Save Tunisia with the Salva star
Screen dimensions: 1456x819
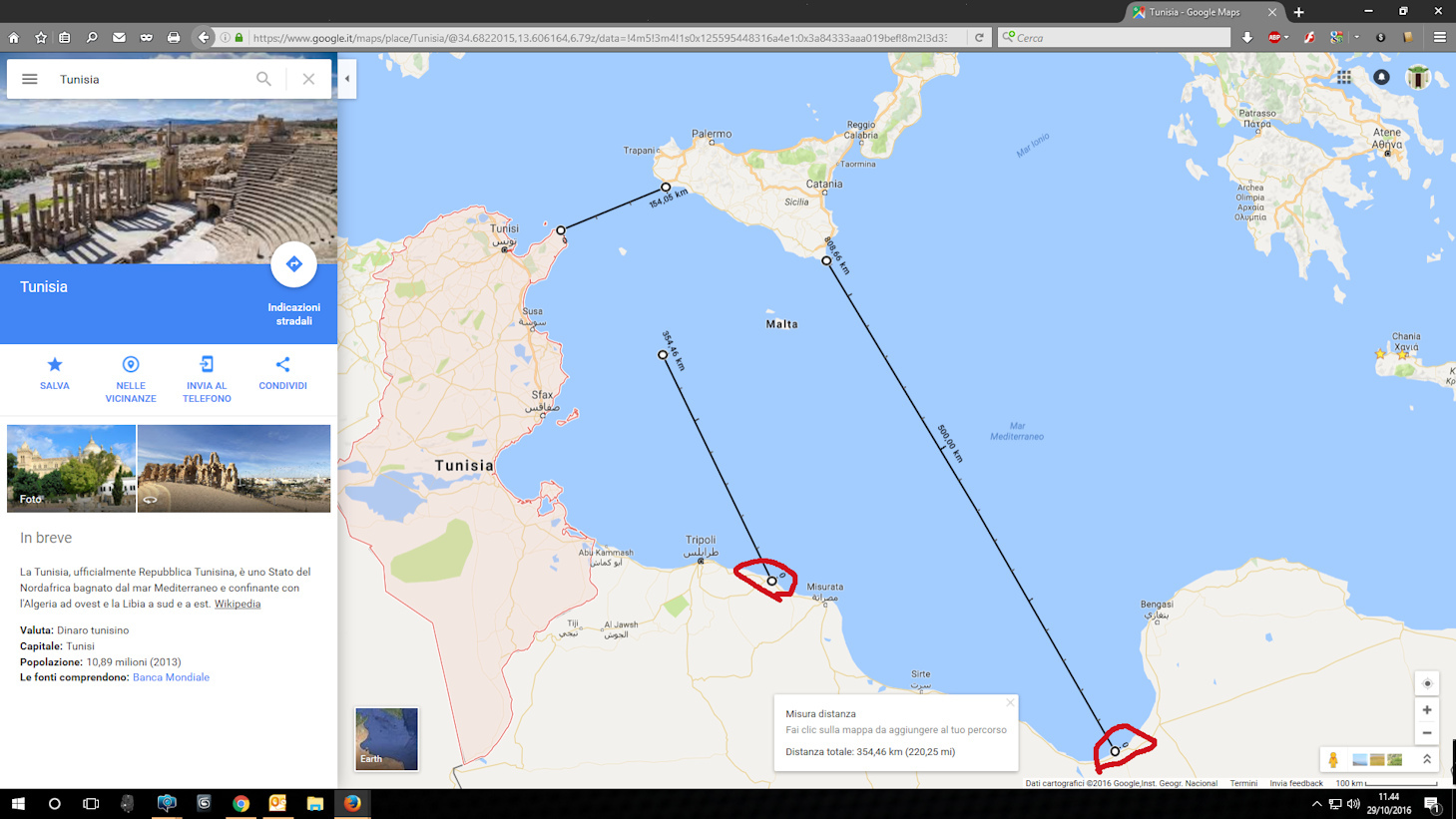(55, 365)
